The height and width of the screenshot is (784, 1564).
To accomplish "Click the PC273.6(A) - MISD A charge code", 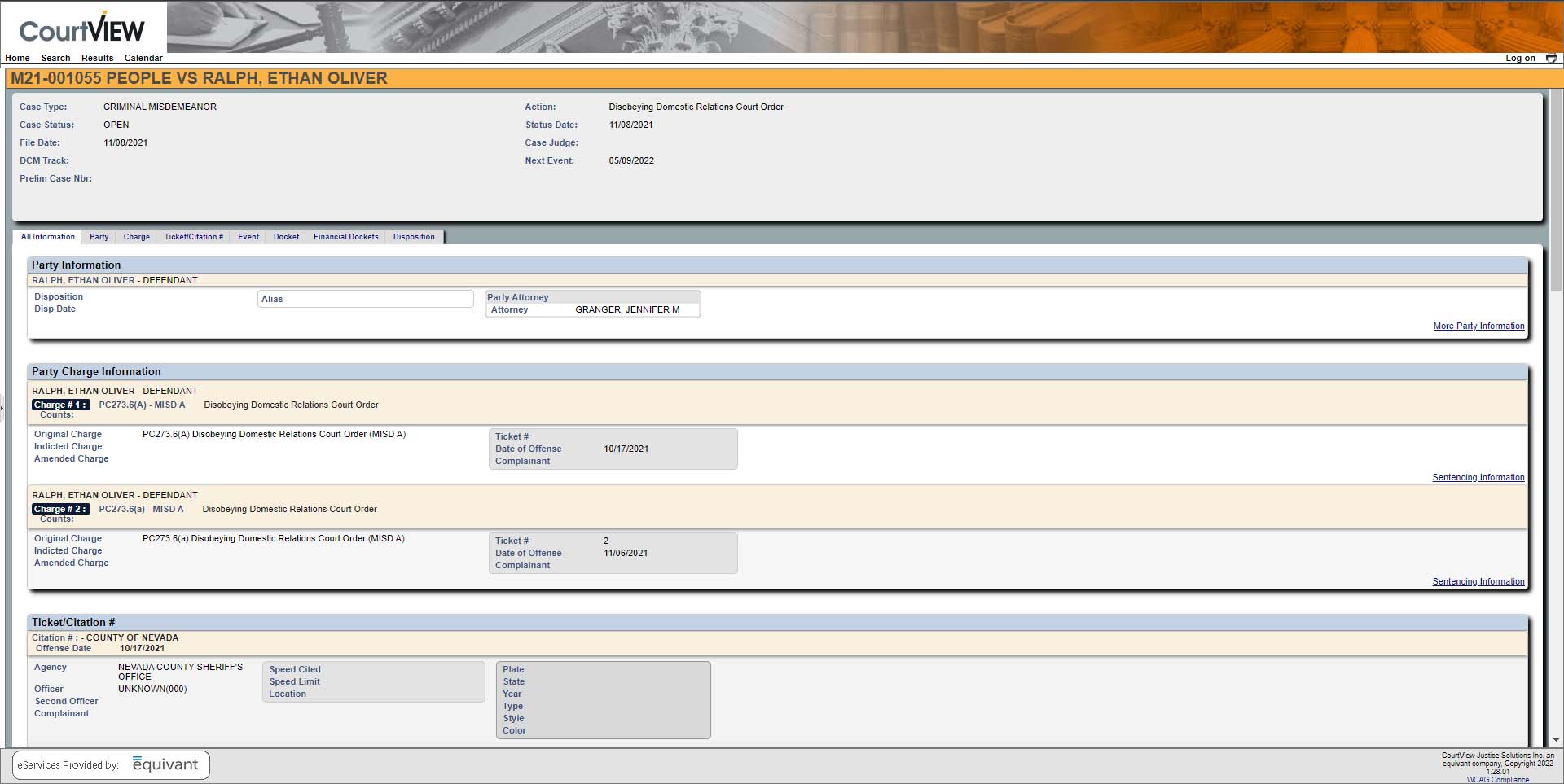I will click(x=142, y=405).
